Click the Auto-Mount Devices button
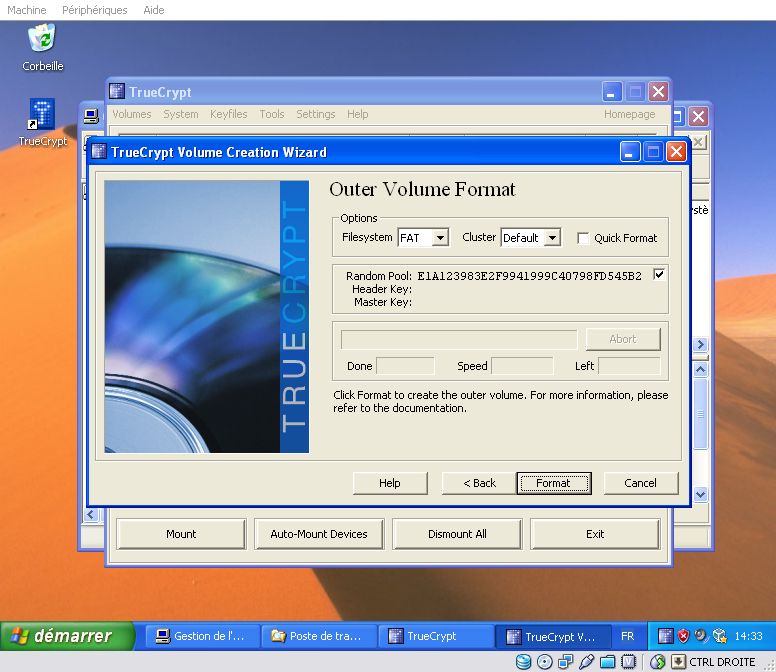 click(319, 534)
